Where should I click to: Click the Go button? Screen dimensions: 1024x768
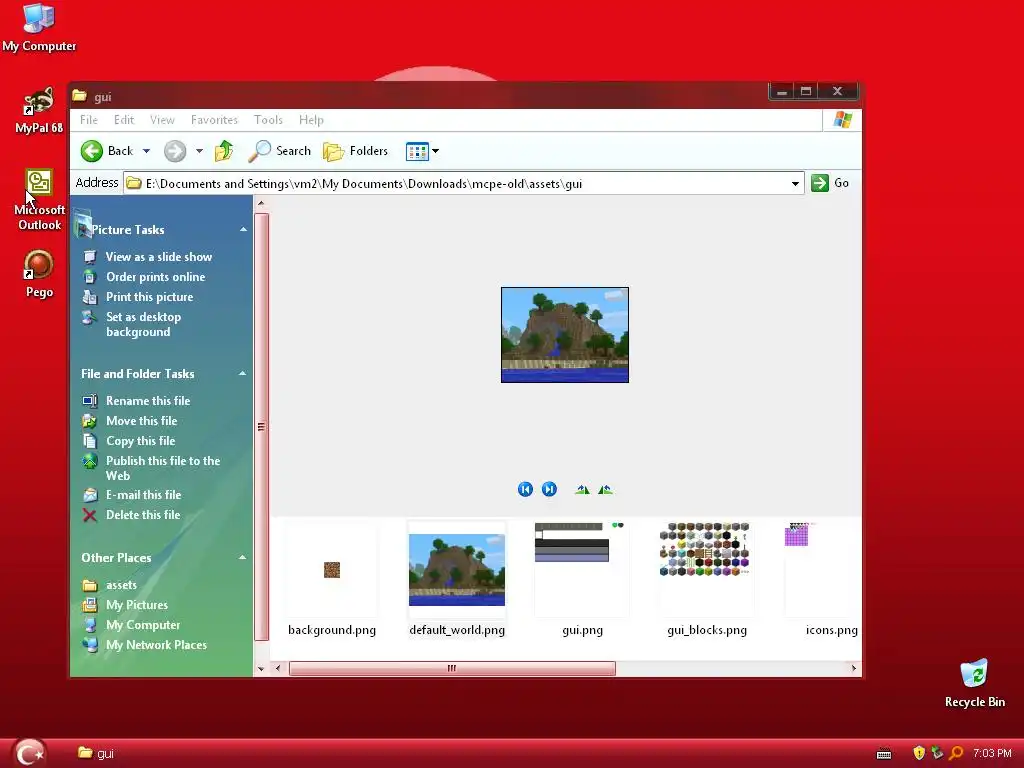coord(830,183)
